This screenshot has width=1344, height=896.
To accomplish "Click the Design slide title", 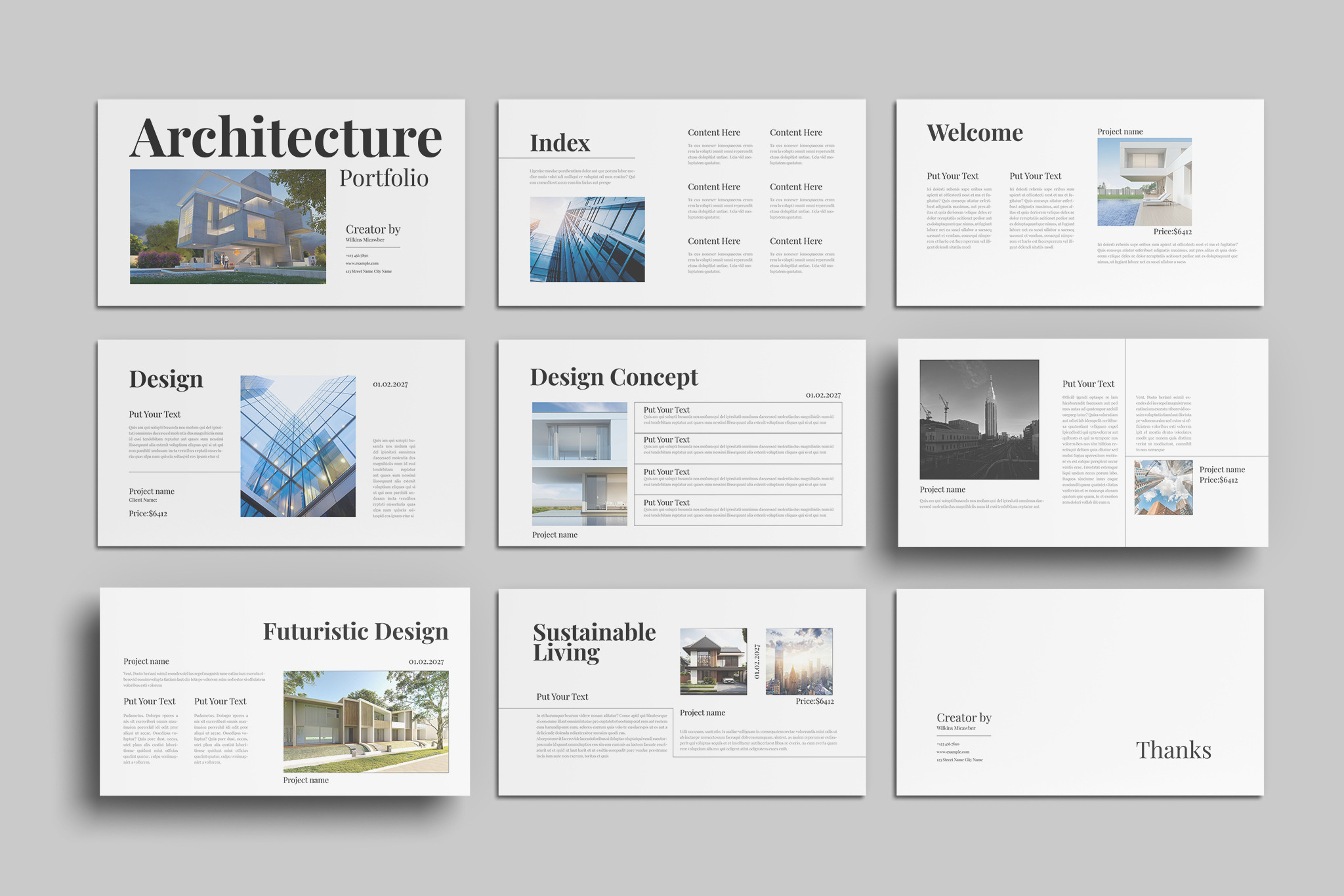I will click(x=166, y=380).
